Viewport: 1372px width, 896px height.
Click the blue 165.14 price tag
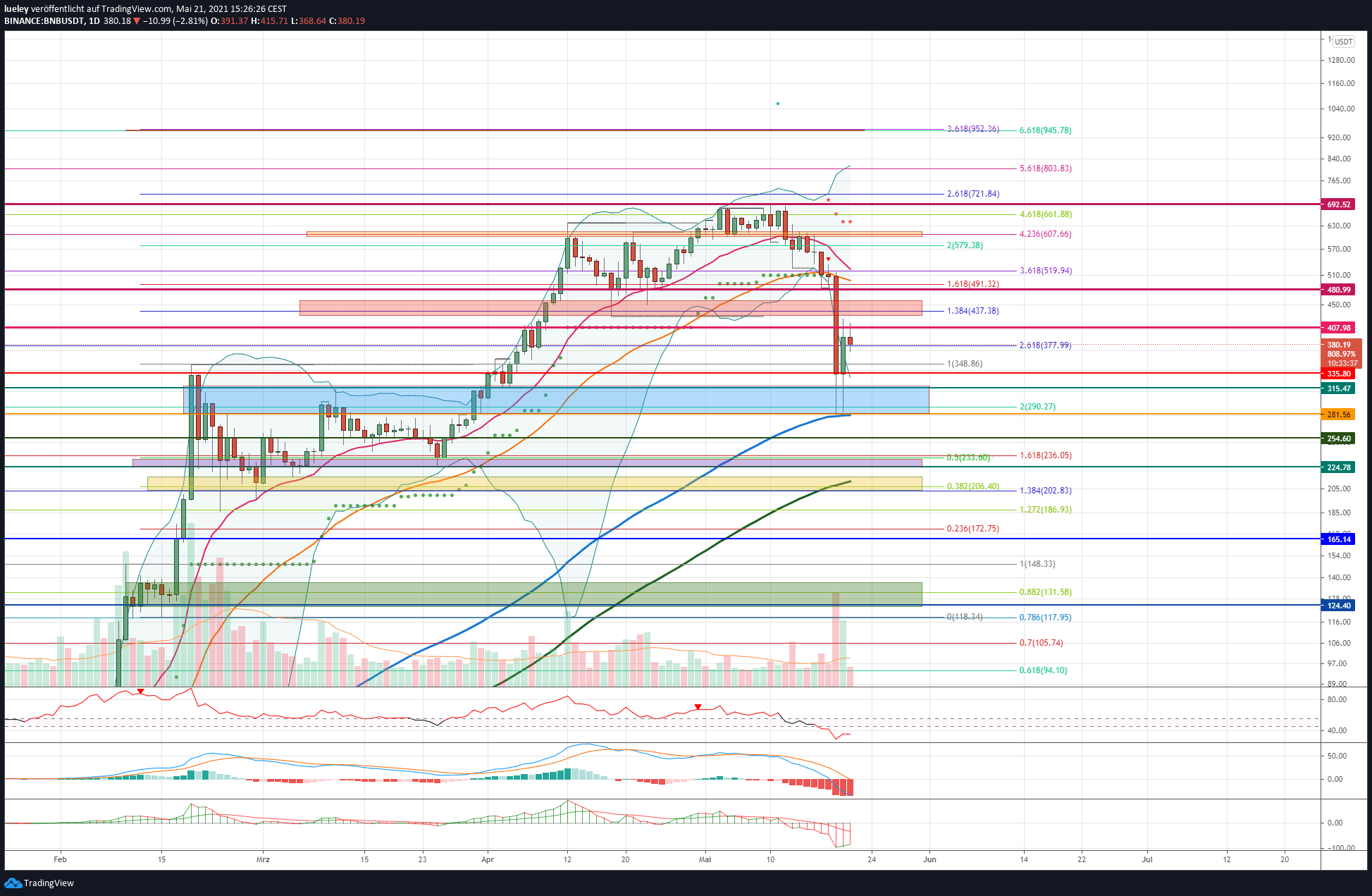(1339, 539)
